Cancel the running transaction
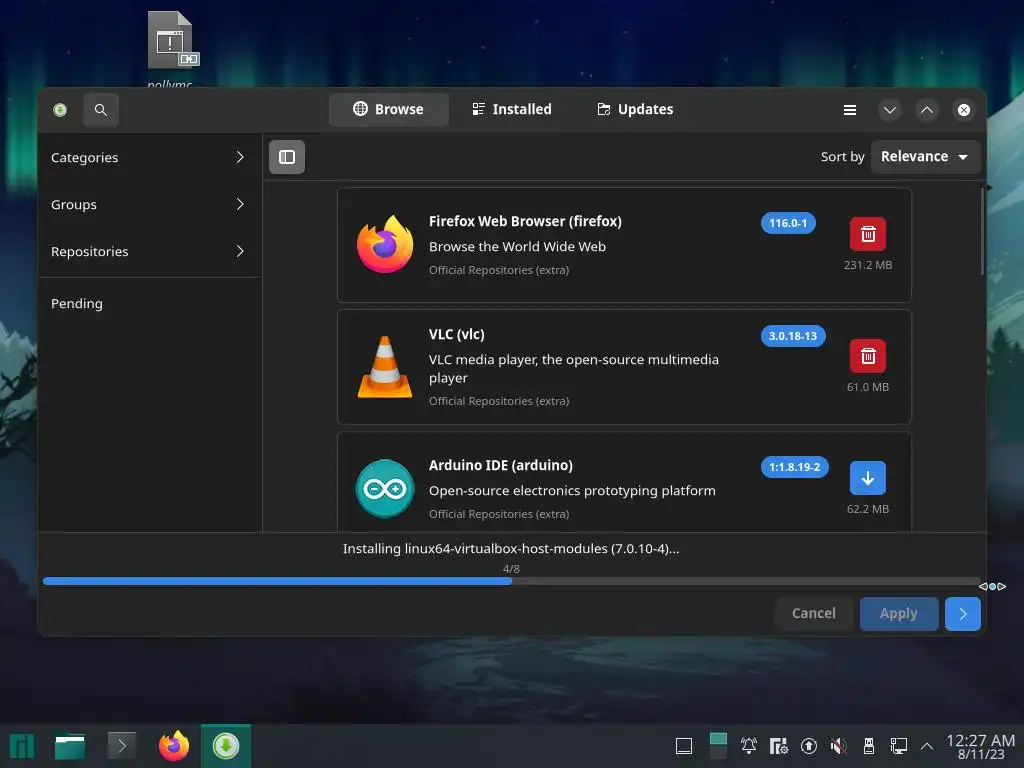 click(x=814, y=613)
